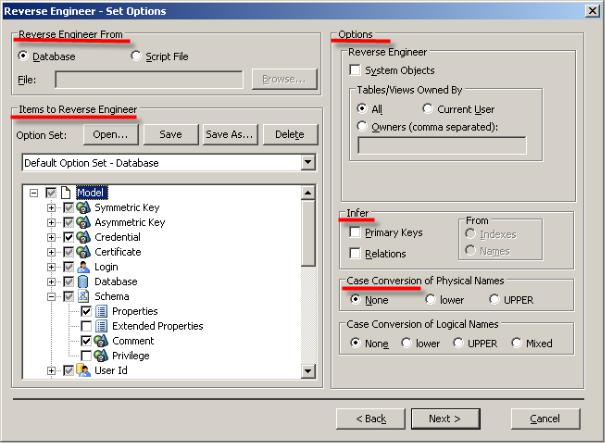
Task: Click the Owners text input field
Action: (442, 146)
